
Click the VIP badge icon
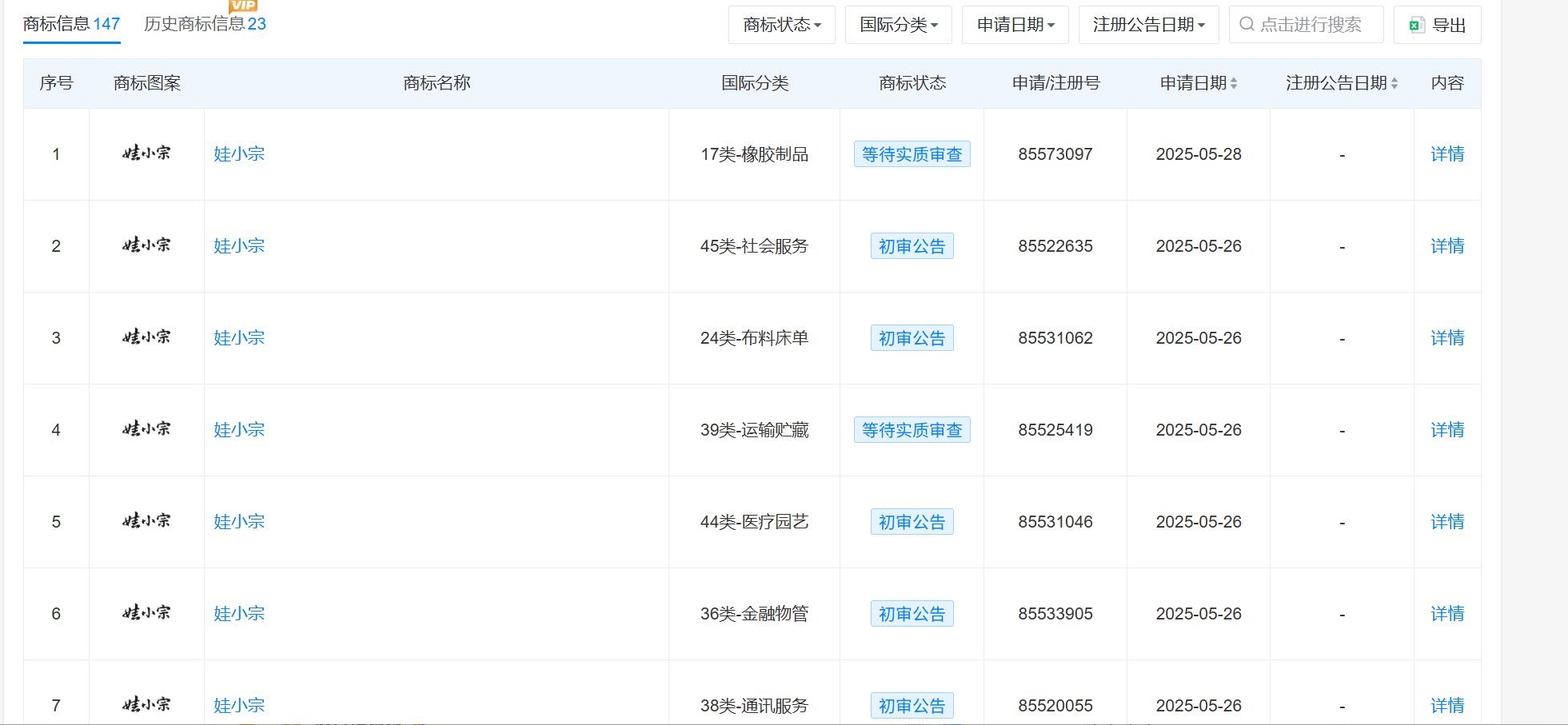243,6
